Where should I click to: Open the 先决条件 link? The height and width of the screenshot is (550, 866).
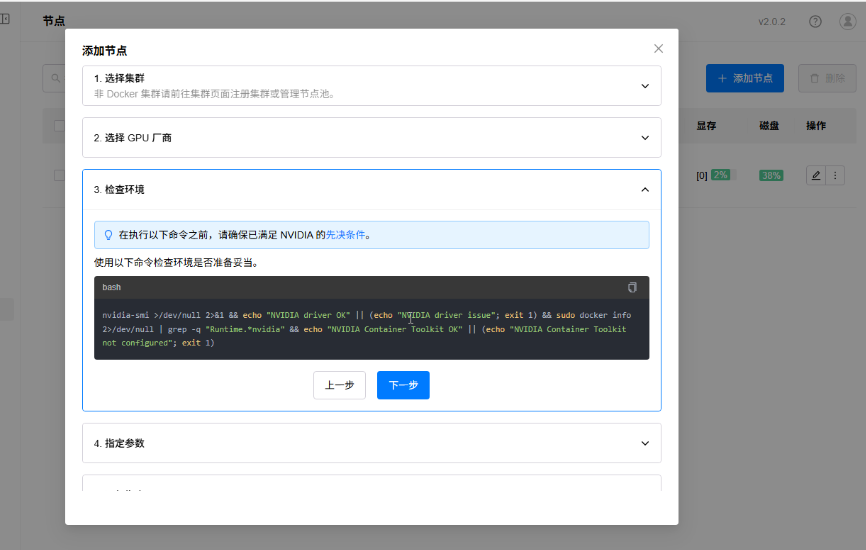tap(345, 235)
